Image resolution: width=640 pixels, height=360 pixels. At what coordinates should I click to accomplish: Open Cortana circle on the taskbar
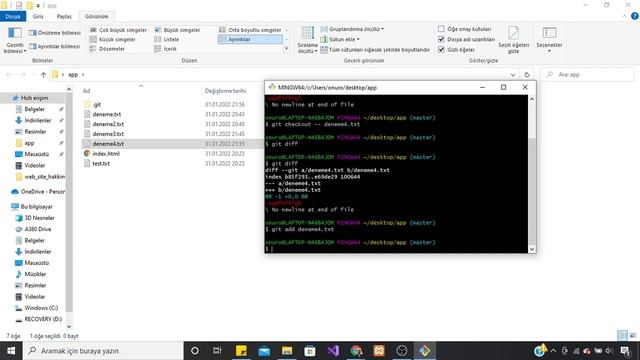195,351
